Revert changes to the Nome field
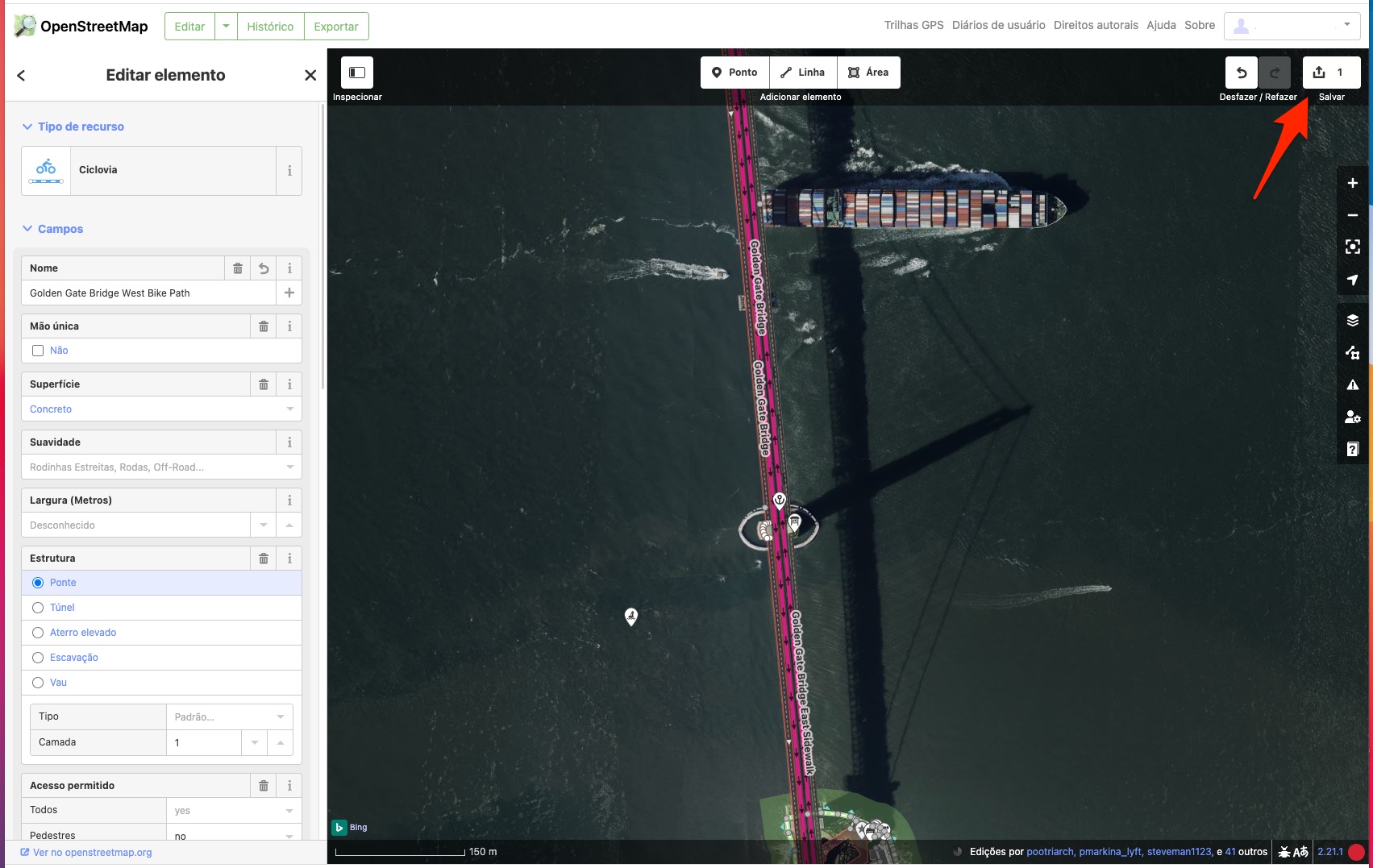The width and height of the screenshot is (1373, 868). pyautogui.click(x=264, y=268)
